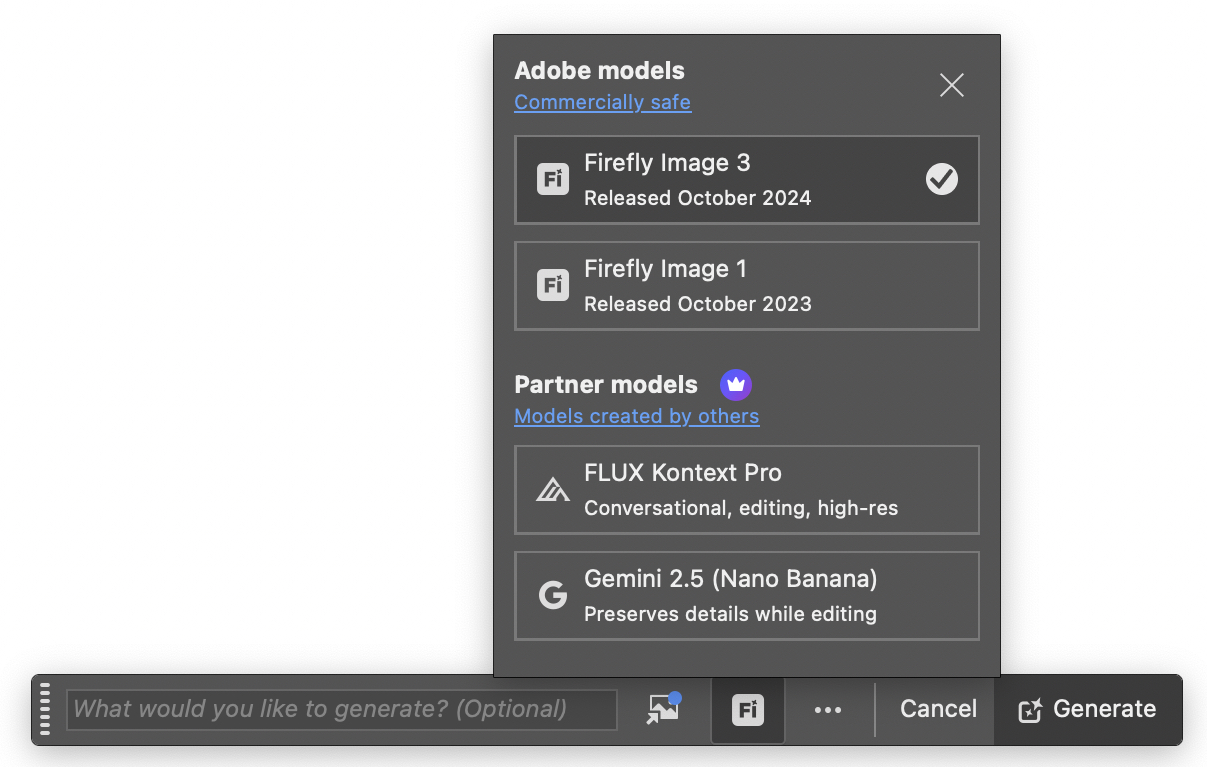Follow the "Models created by others" link
Image resolution: width=1207 pixels, height=767 pixels.
(x=636, y=416)
